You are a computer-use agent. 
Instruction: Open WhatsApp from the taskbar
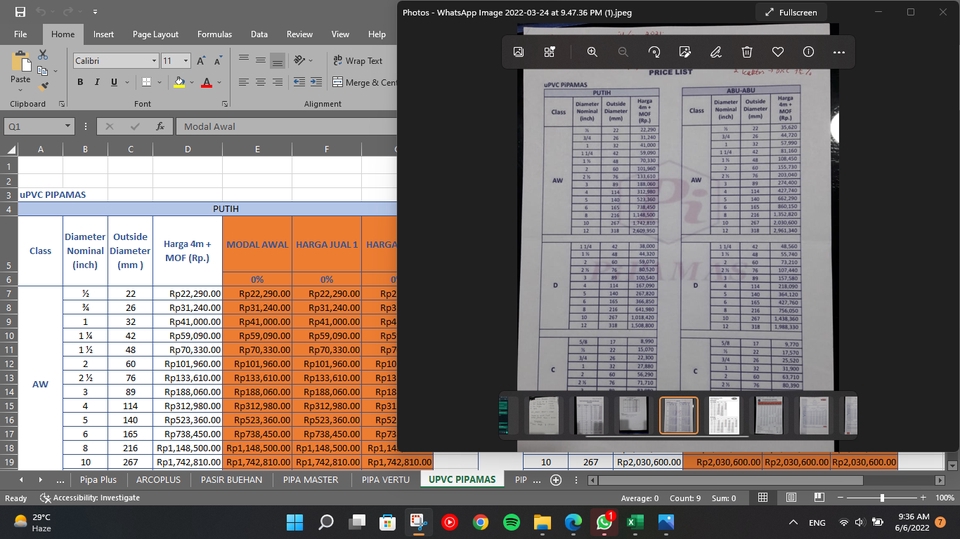point(604,522)
